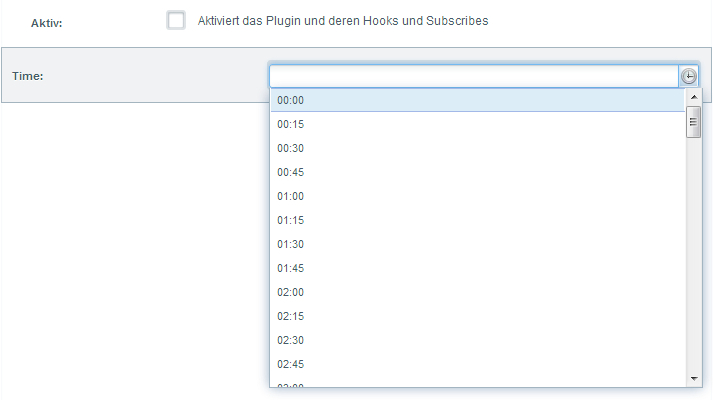Enable the Aktiv plugin checkbox
The width and height of the screenshot is (713, 400).
176,20
